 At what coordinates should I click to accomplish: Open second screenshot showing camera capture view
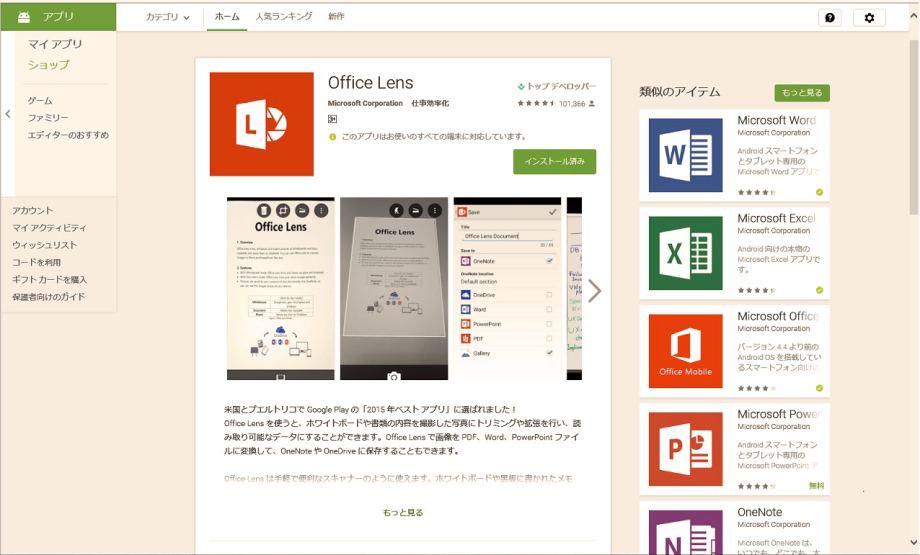tap(394, 289)
